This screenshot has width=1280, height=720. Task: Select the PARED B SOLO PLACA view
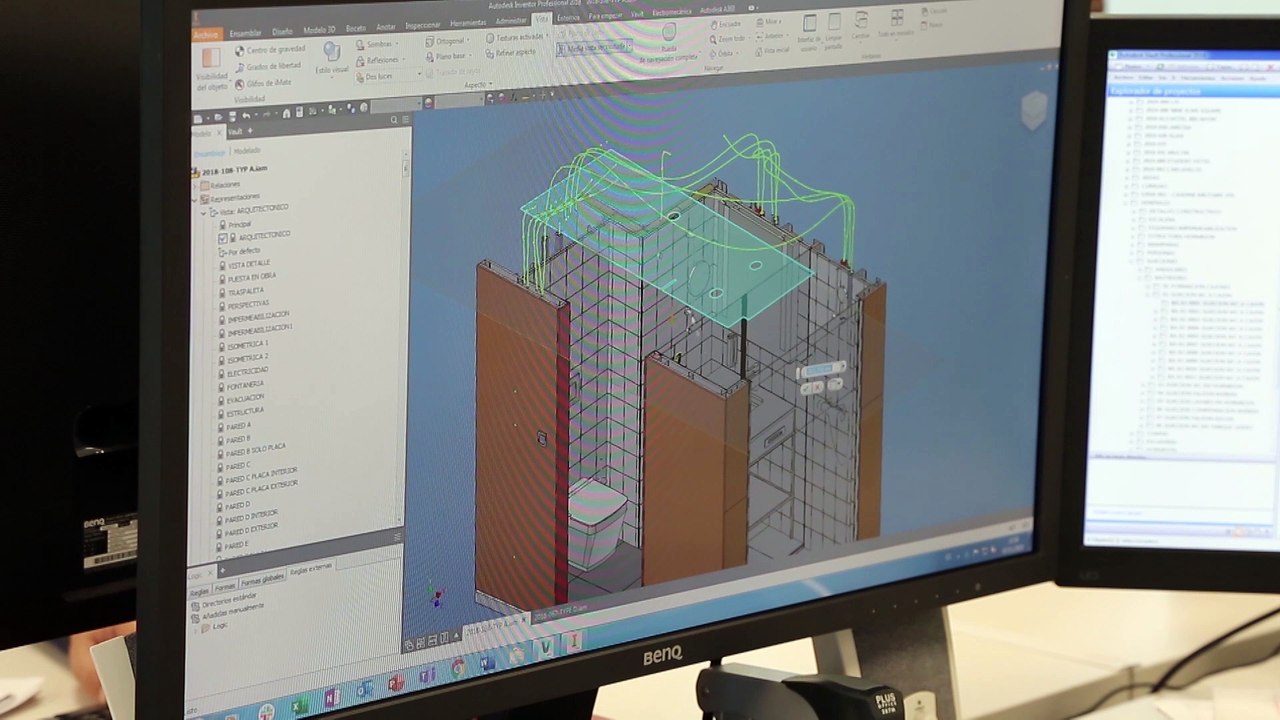(x=254, y=450)
